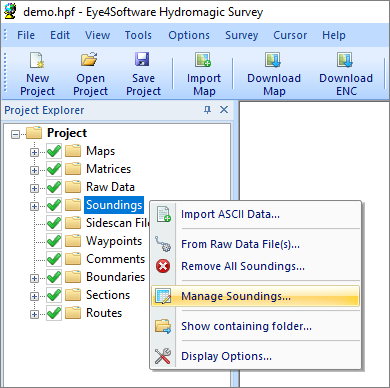Click the Maps folder icon

tap(73, 151)
